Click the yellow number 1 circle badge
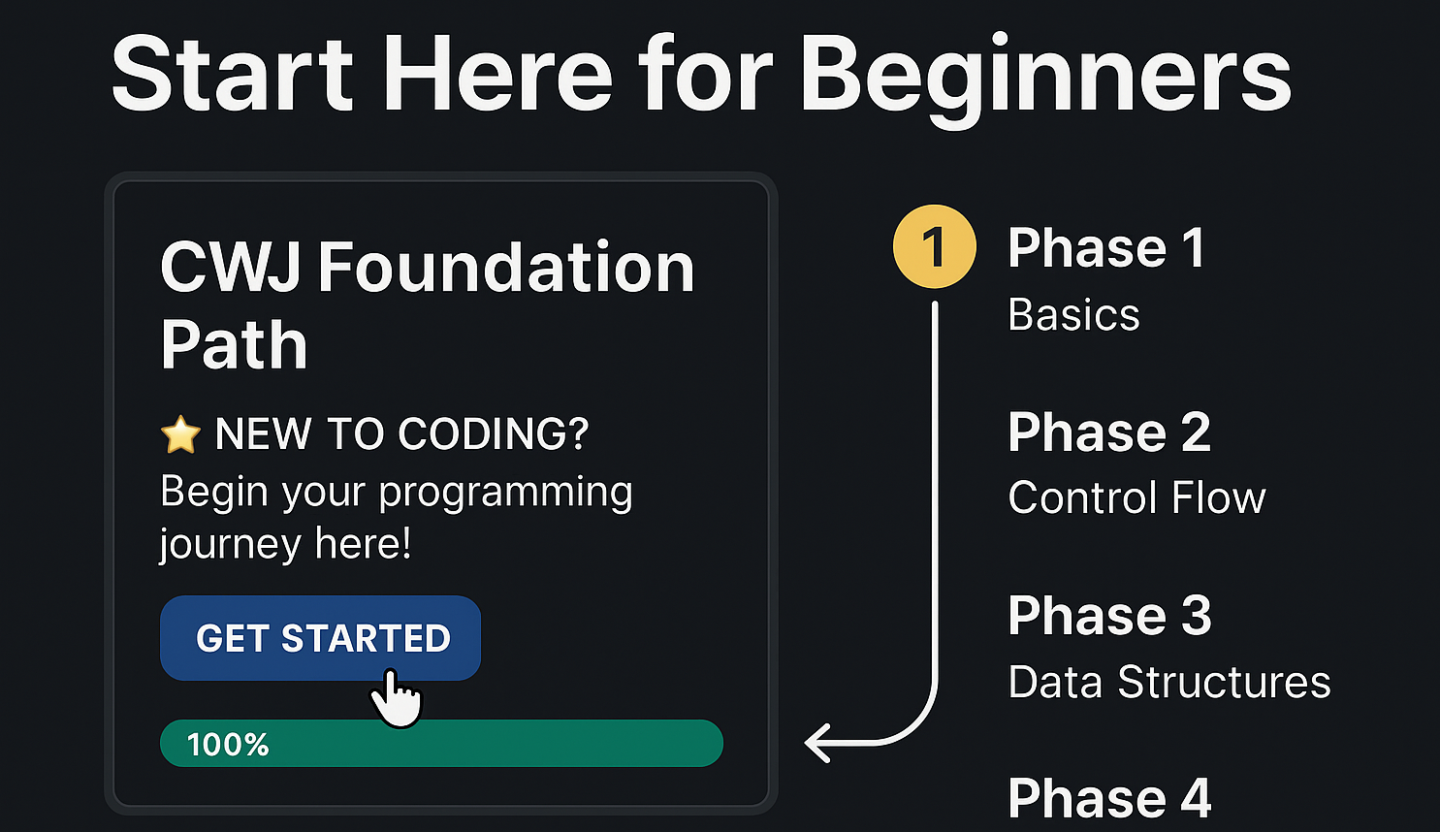This screenshot has height=832, width=1440. tap(934, 247)
